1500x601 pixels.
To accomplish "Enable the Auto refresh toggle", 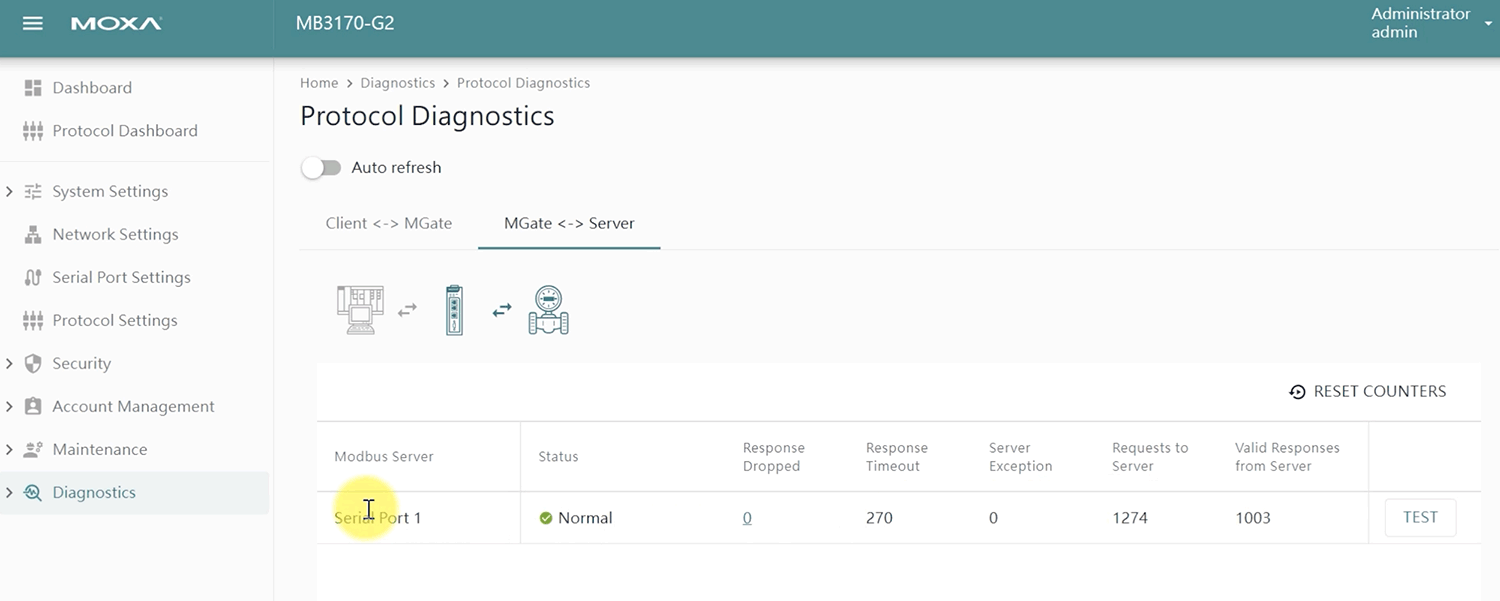I will click(x=322, y=168).
